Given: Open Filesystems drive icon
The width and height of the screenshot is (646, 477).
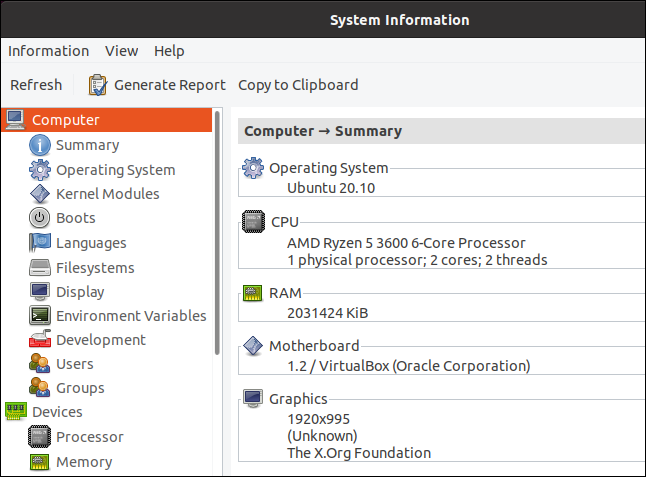Looking at the screenshot, I should [40, 268].
